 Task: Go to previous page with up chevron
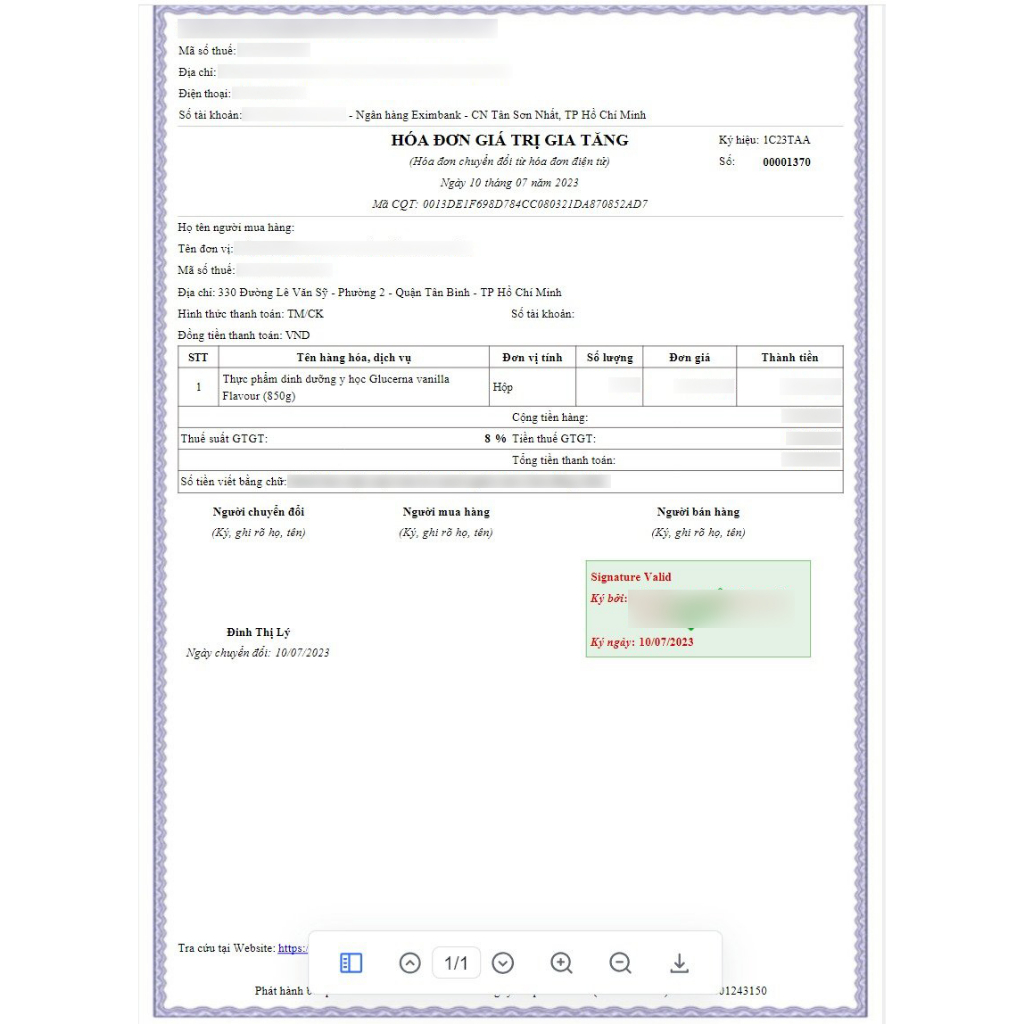click(x=410, y=963)
